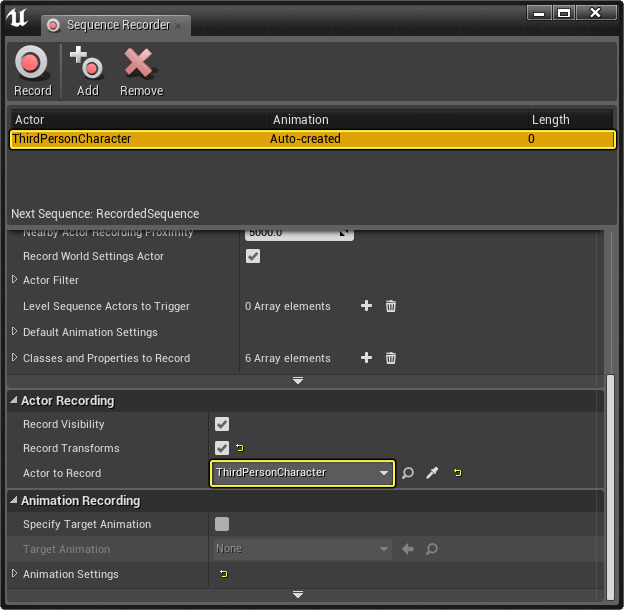
Task: Reset Record Transforms to default value
Action: point(240,448)
